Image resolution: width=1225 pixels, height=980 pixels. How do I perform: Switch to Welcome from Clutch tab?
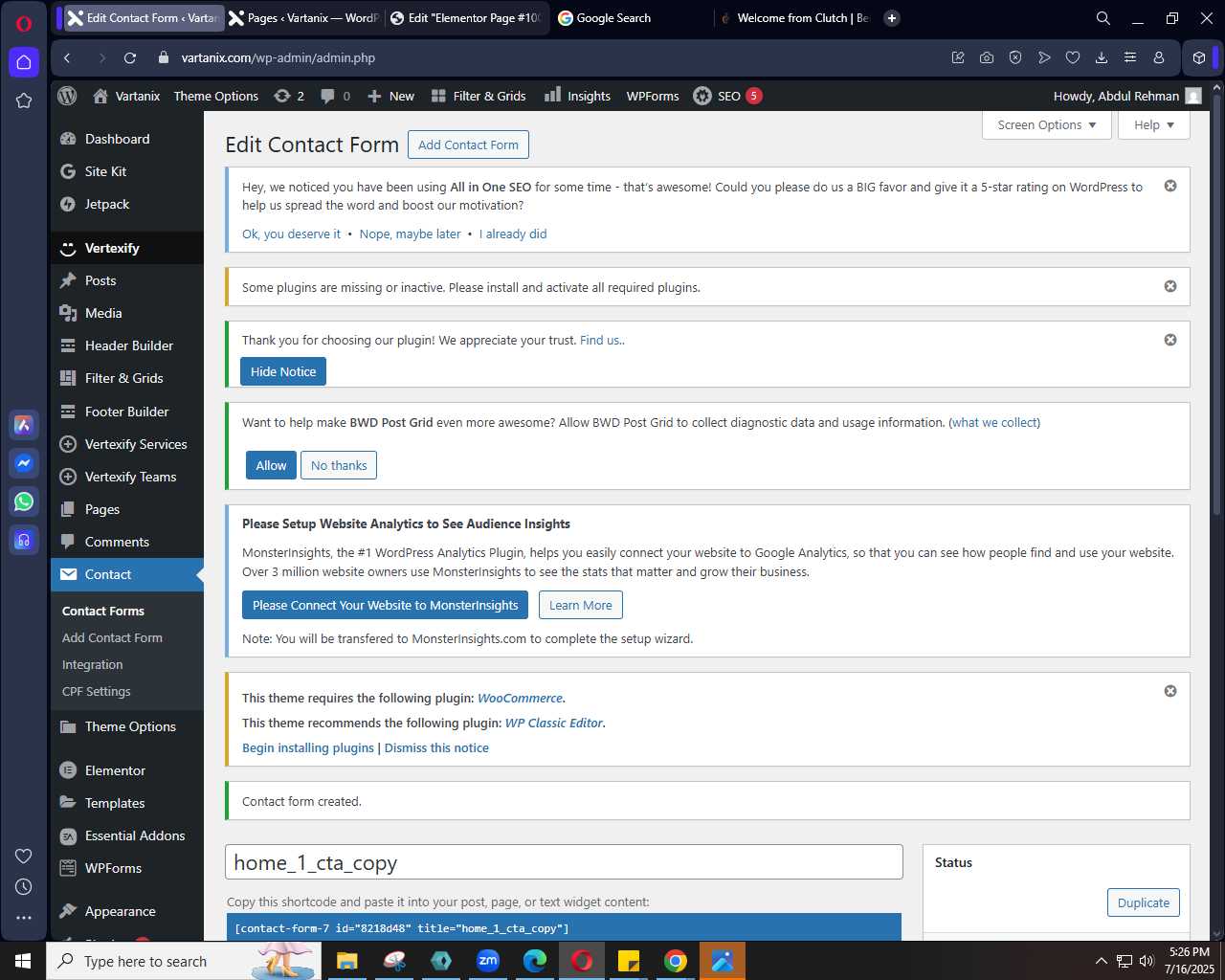pos(794,18)
